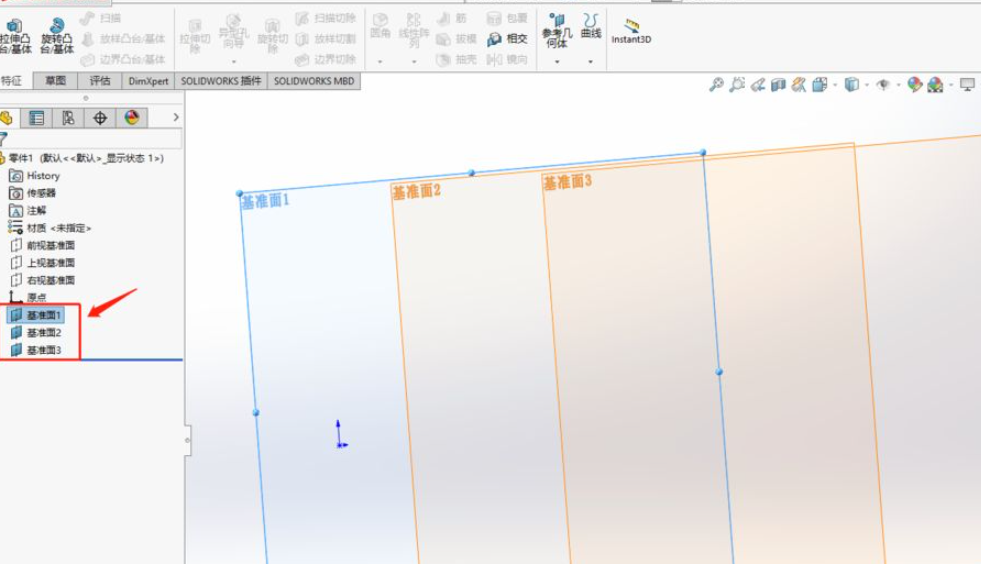
Task: Open dropdown under 圆角 fillet
Action: pos(380,61)
